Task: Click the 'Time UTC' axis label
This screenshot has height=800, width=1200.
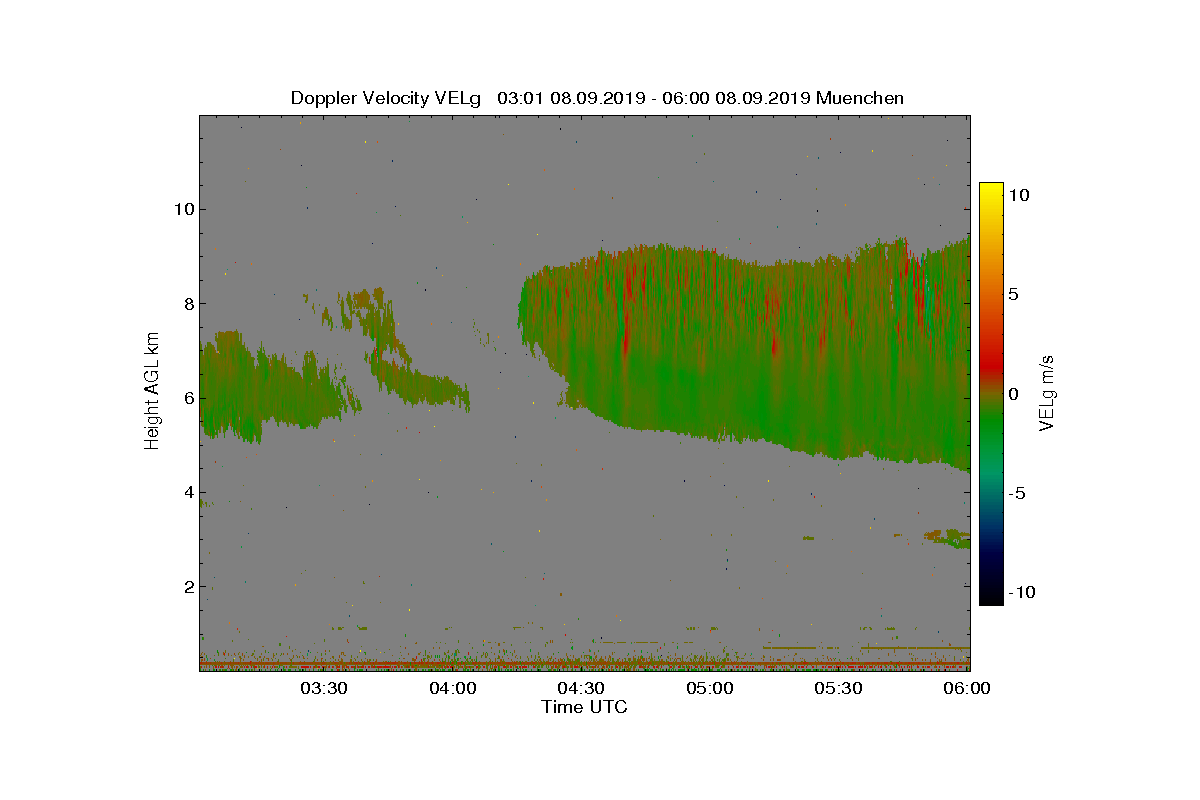Action: click(584, 707)
